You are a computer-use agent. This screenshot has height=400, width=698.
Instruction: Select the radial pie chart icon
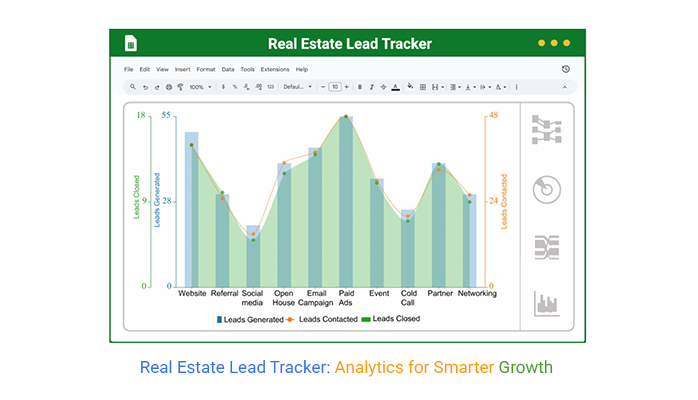point(547,189)
